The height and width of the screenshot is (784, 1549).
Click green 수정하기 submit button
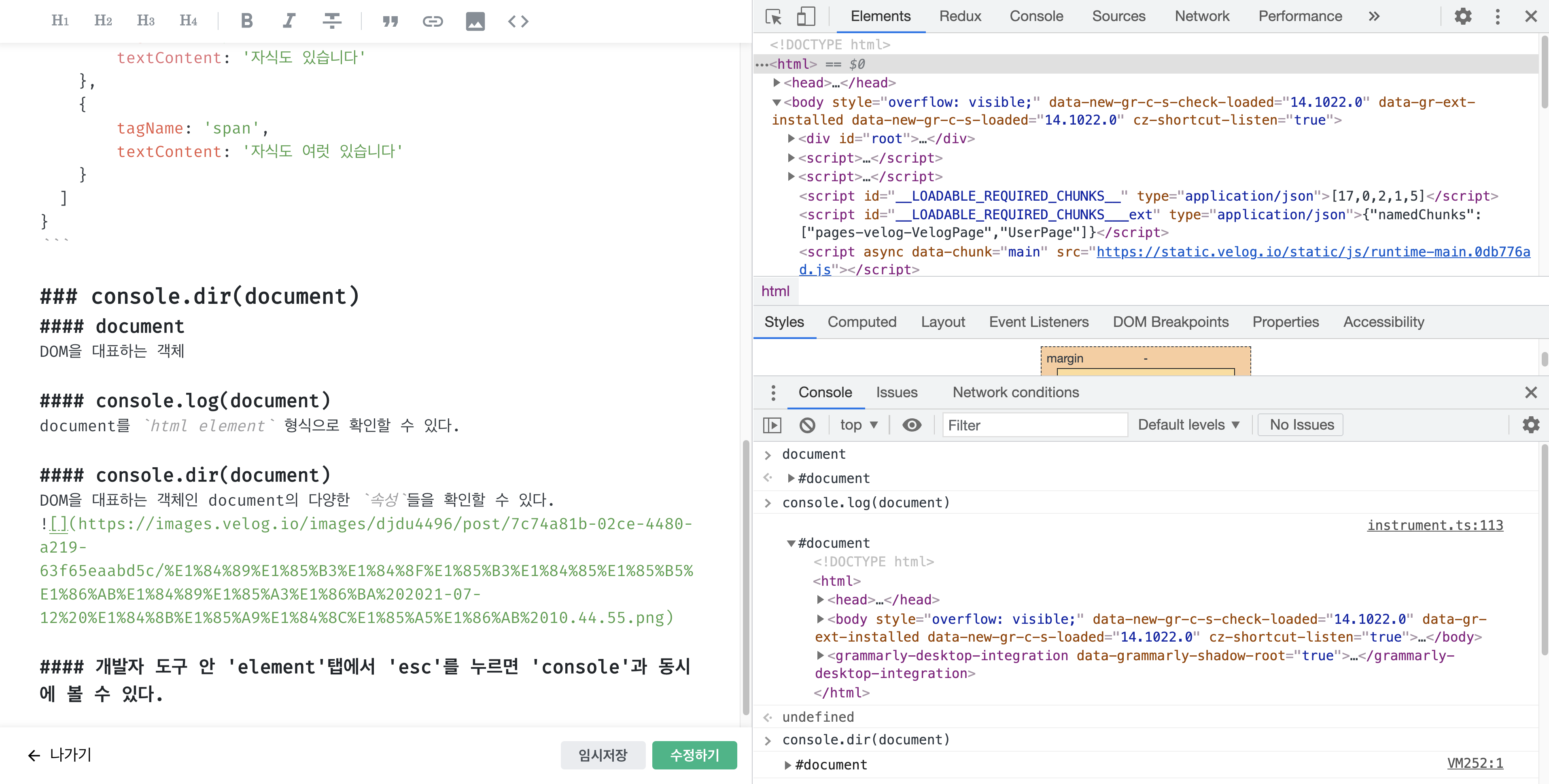pos(694,755)
